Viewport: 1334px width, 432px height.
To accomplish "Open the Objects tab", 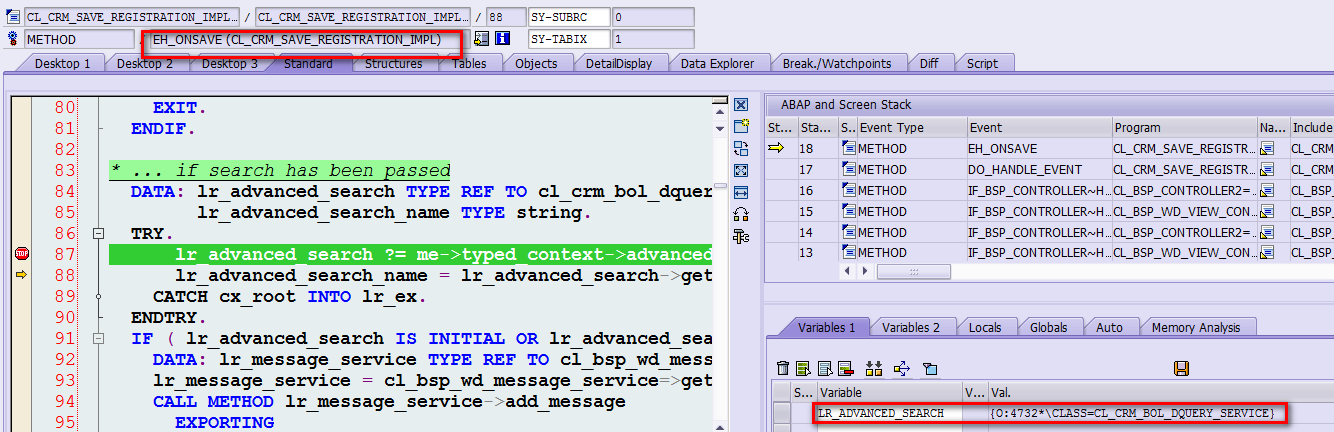I will click(536, 63).
